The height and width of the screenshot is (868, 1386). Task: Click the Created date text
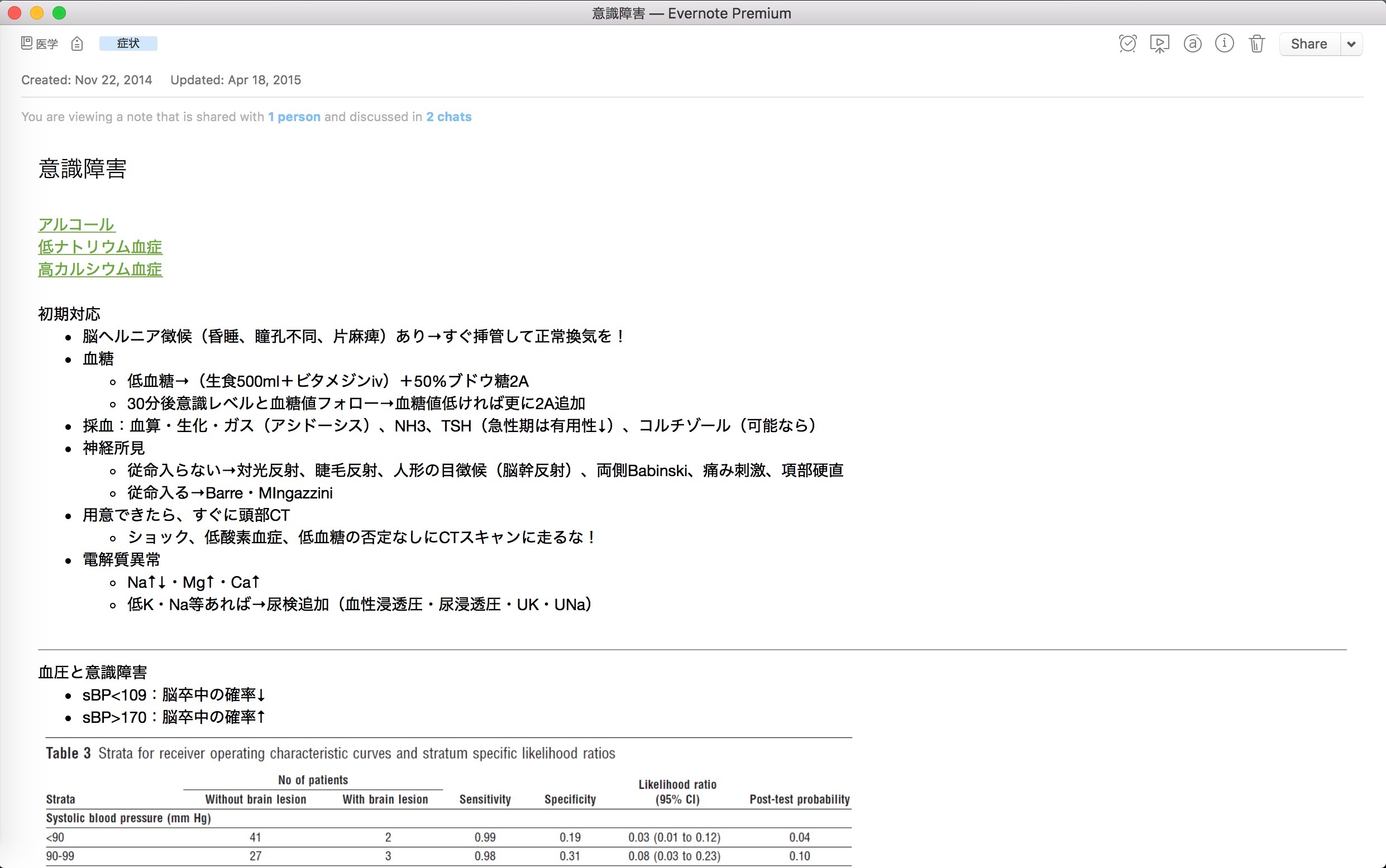pos(86,80)
